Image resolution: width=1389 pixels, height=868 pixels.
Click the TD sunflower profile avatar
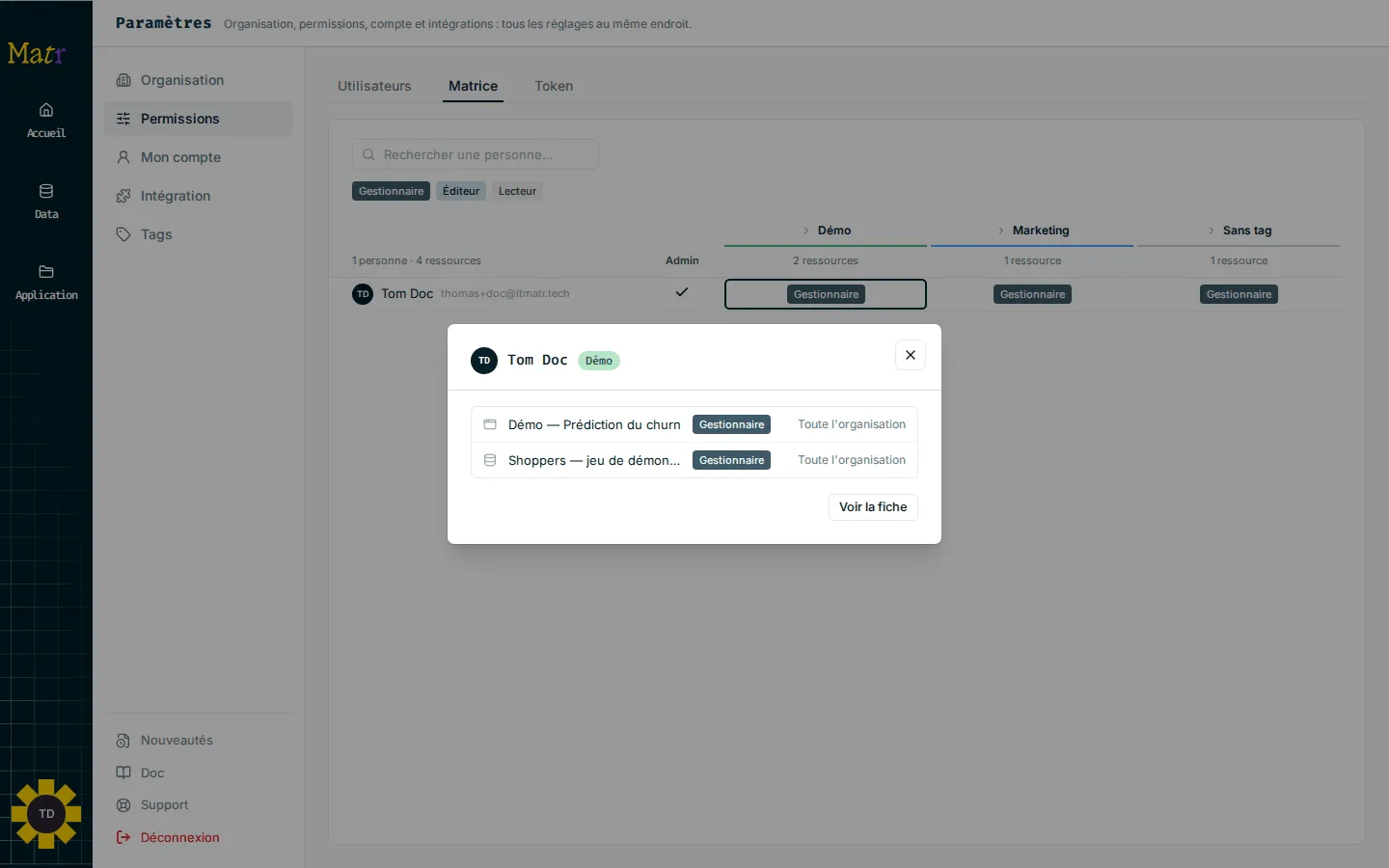46,814
